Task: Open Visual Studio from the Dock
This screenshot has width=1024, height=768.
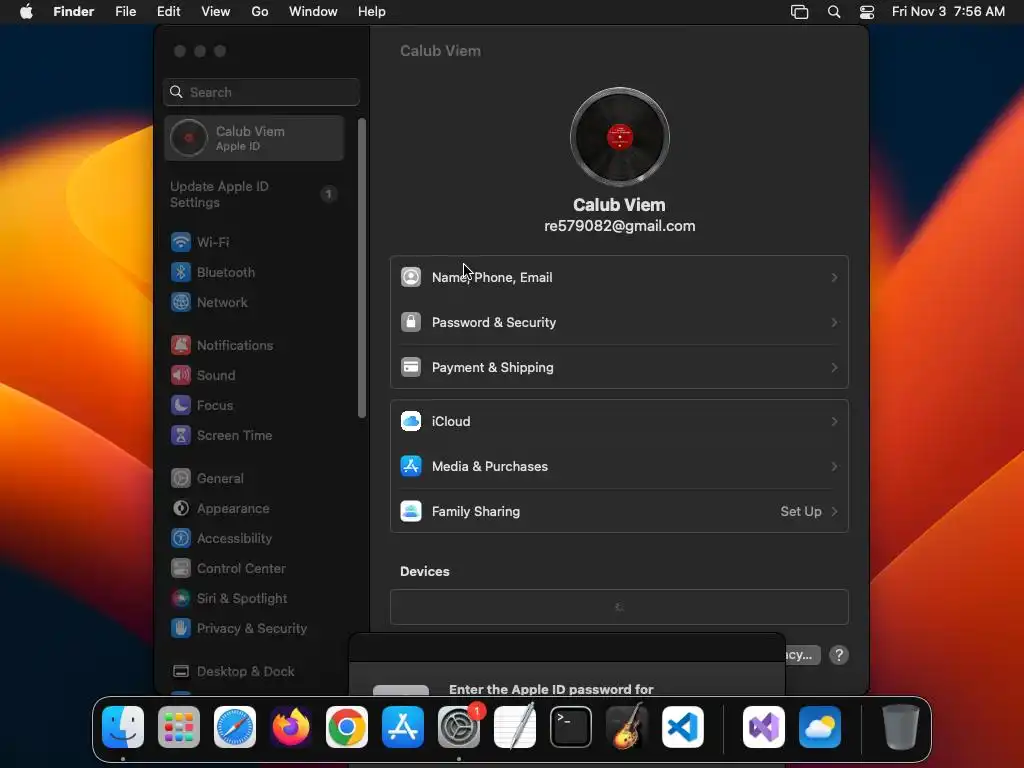Action: click(x=763, y=727)
